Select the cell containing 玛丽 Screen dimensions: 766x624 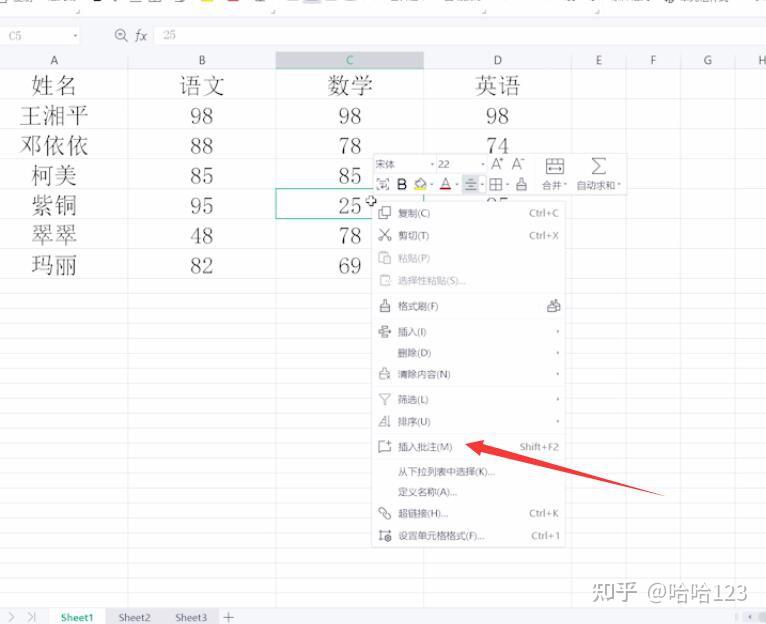pos(64,264)
